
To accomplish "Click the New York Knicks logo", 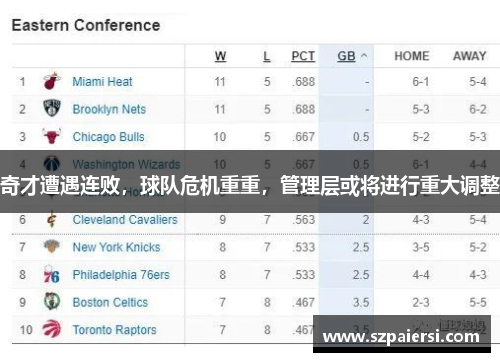I will click(x=52, y=247).
